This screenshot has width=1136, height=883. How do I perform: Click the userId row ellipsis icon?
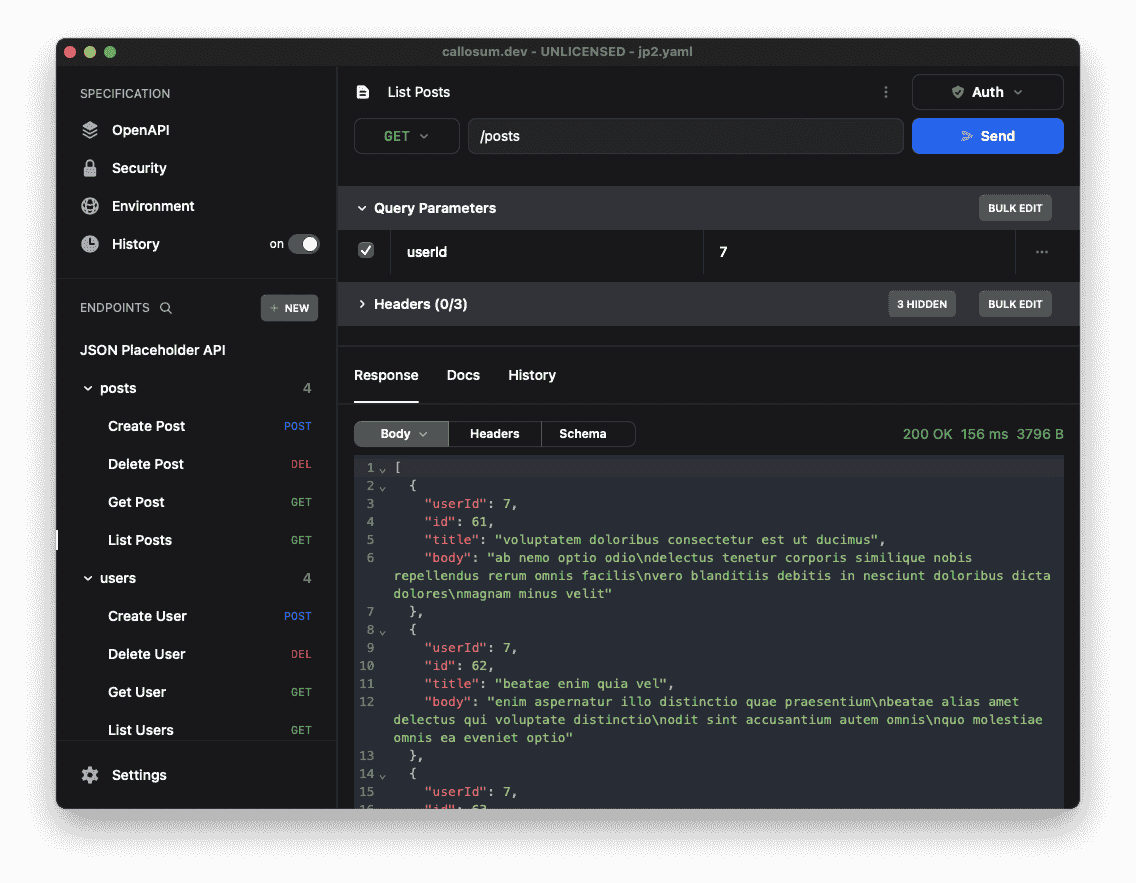[1042, 252]
